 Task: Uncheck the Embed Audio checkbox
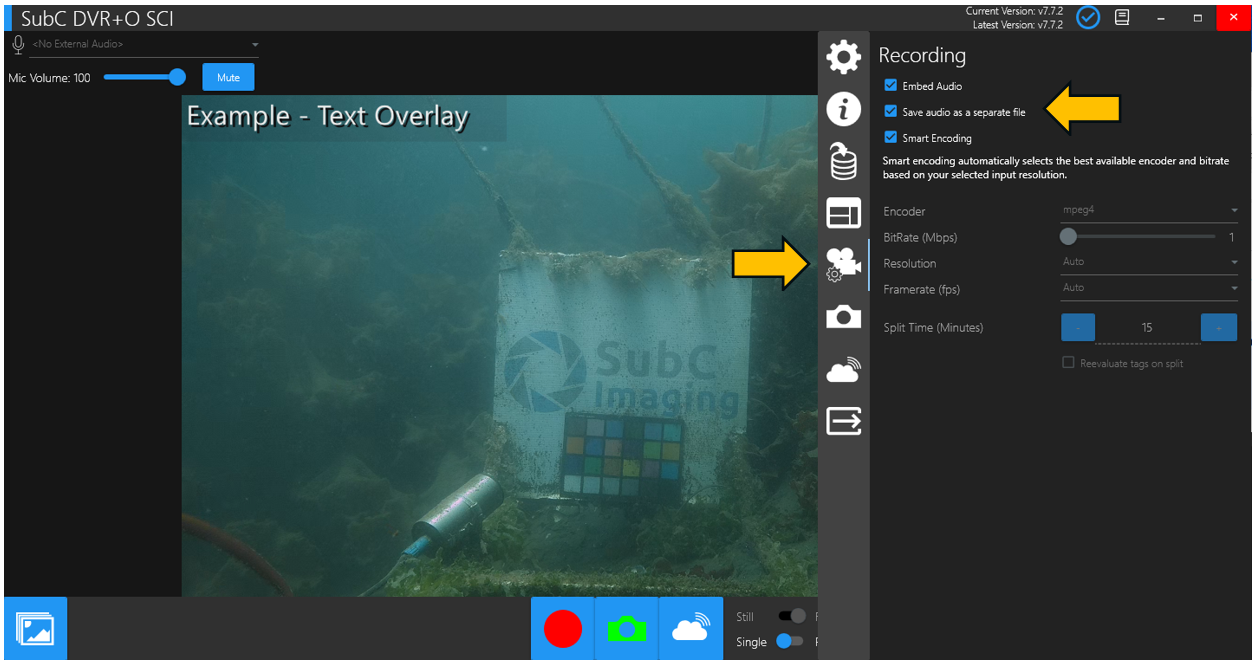pyautogui.click(x=891, y=86)
